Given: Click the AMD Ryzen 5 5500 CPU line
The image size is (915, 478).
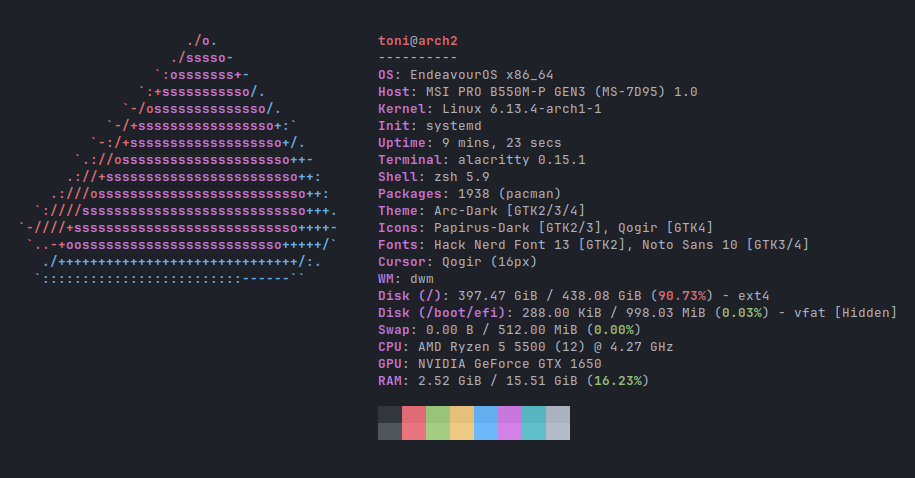Looking at the screenshot, I should point(526,347).
